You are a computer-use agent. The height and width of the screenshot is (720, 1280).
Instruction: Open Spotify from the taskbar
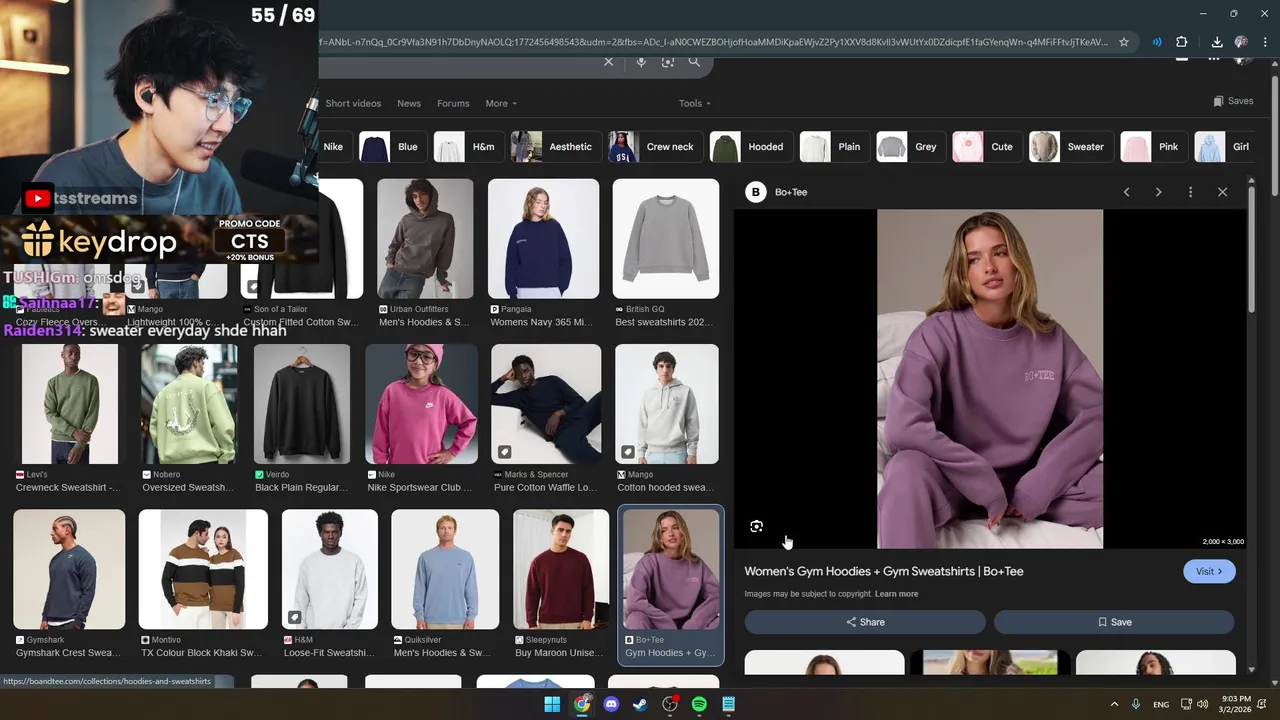click(699, 704)
